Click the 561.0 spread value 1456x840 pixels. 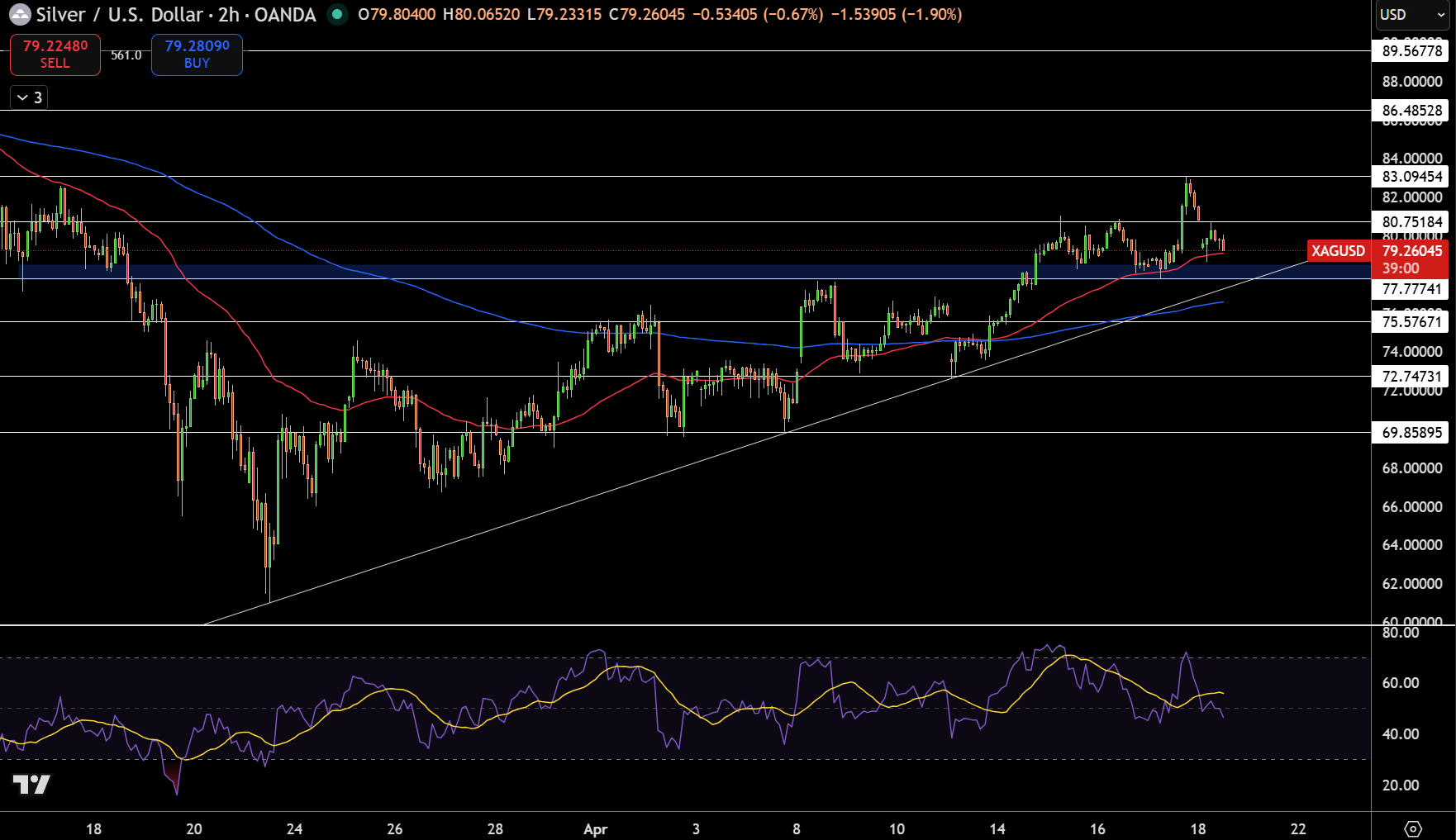point(126,55)
